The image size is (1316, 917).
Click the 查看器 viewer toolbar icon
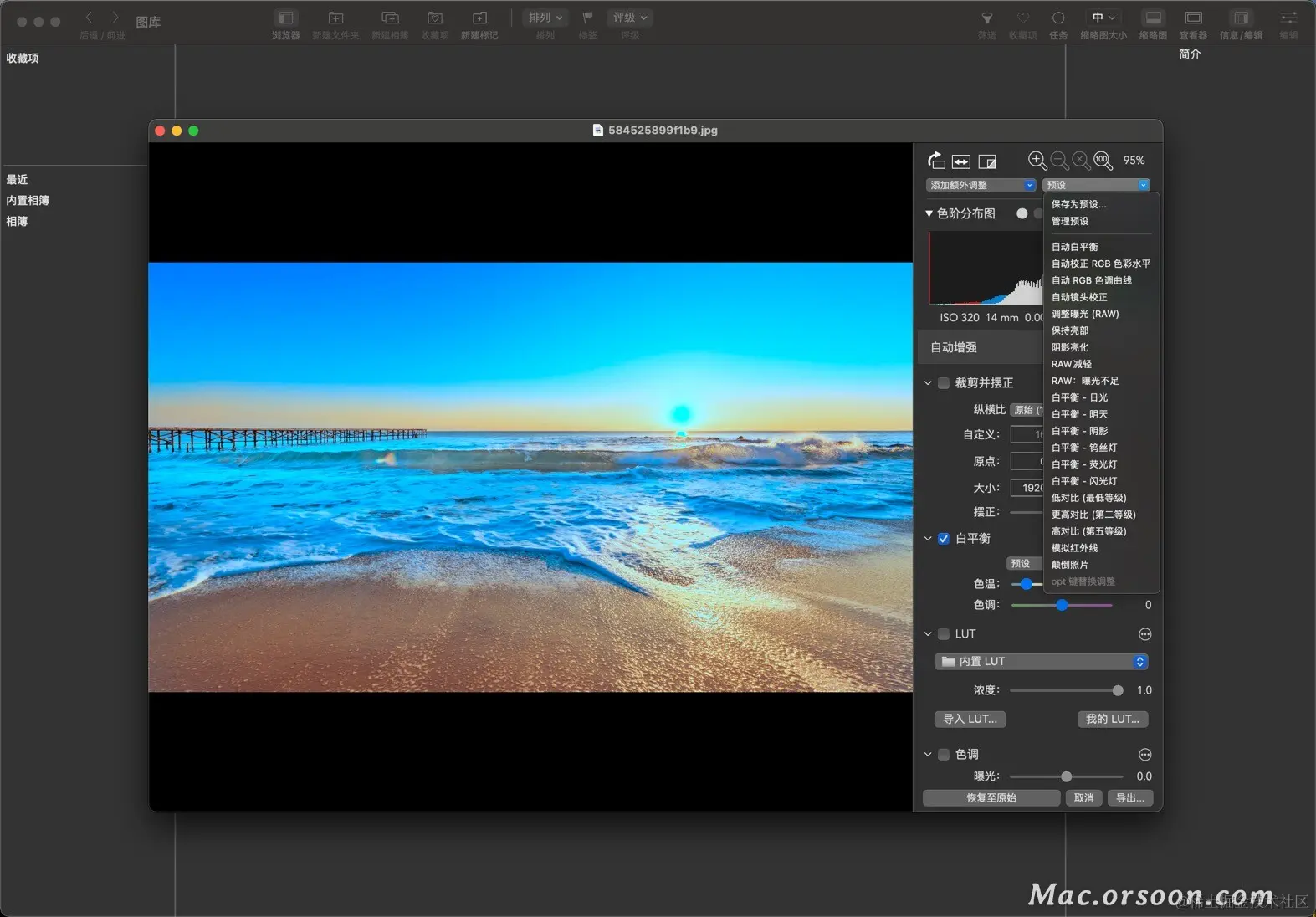click(1193, 18)
